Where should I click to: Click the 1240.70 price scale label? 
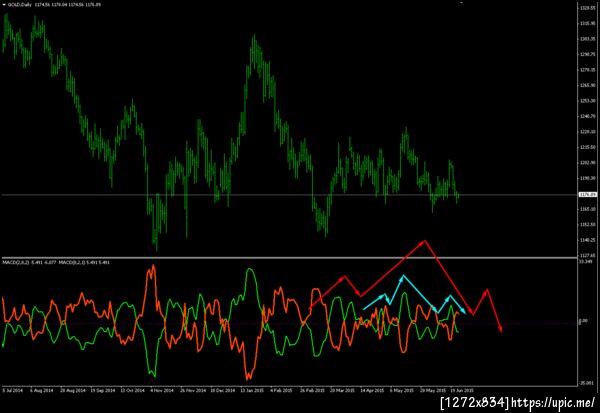pos(587,116)
